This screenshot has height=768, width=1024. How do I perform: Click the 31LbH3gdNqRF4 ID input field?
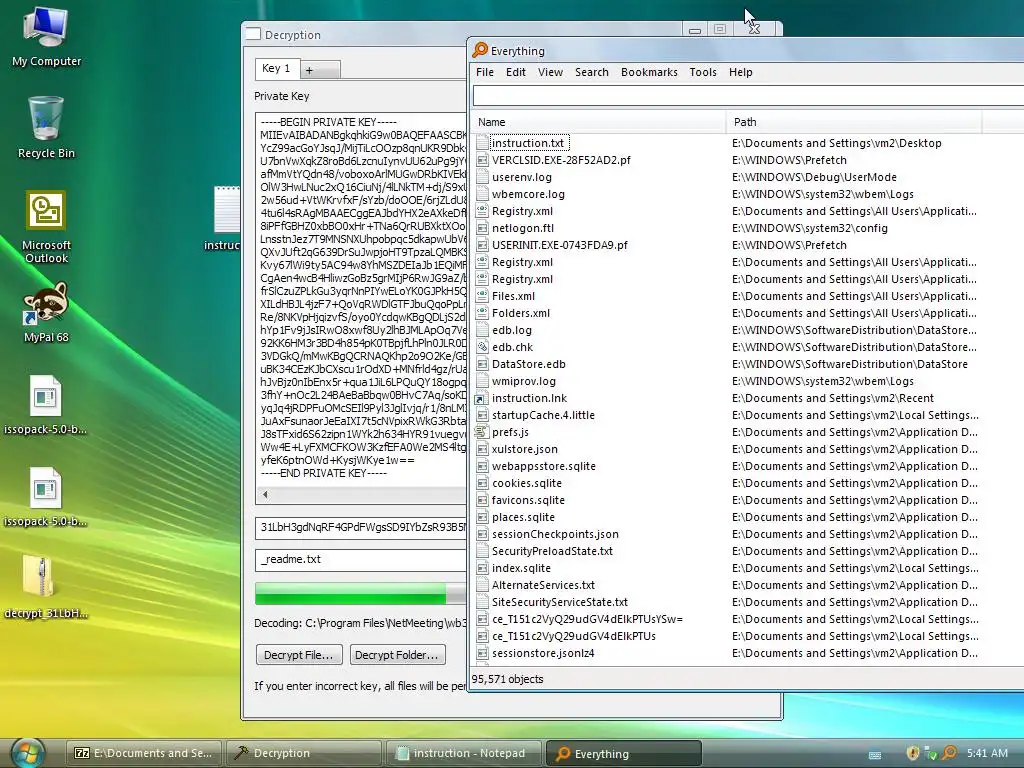360,528
